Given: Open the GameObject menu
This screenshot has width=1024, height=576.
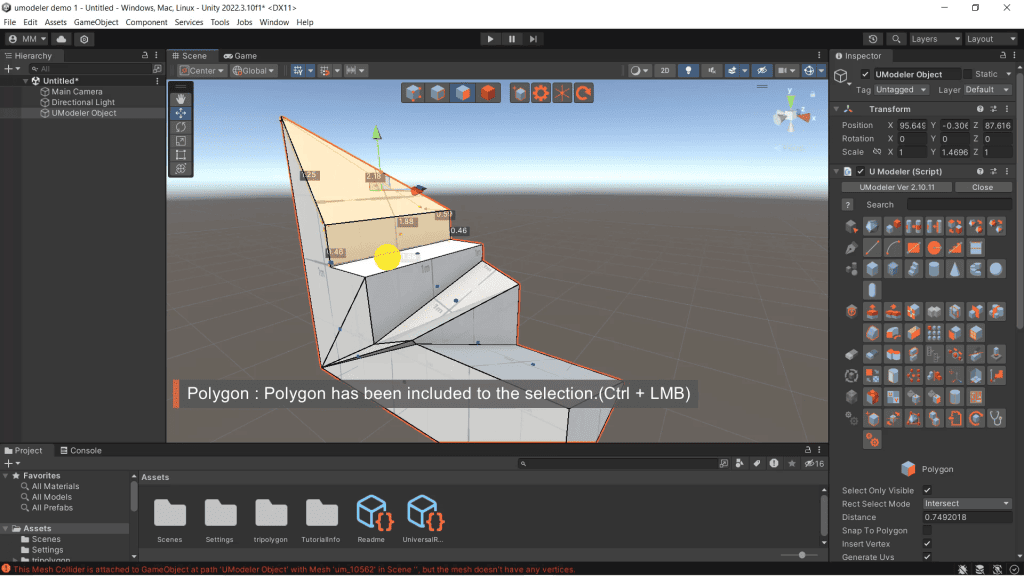Looking at the screenshot, I should pyautogui.click(x=96, y=22).
